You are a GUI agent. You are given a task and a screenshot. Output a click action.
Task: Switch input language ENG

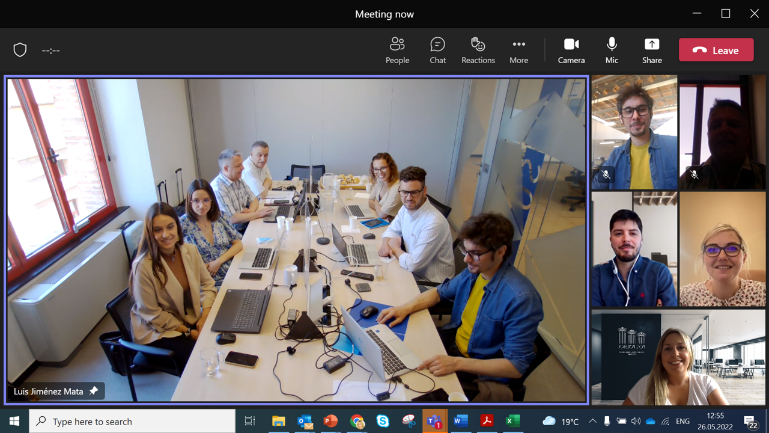(682, 421)
